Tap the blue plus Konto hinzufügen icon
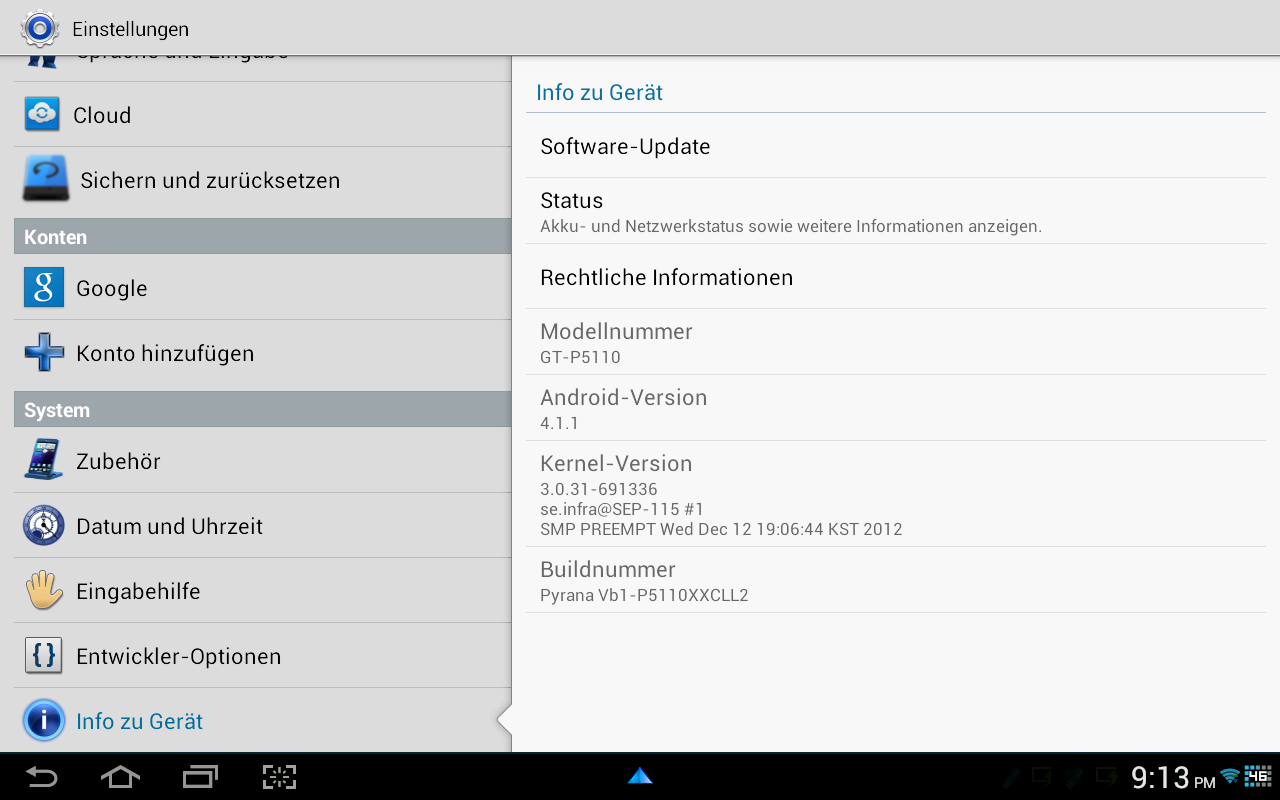 (43, 353)
